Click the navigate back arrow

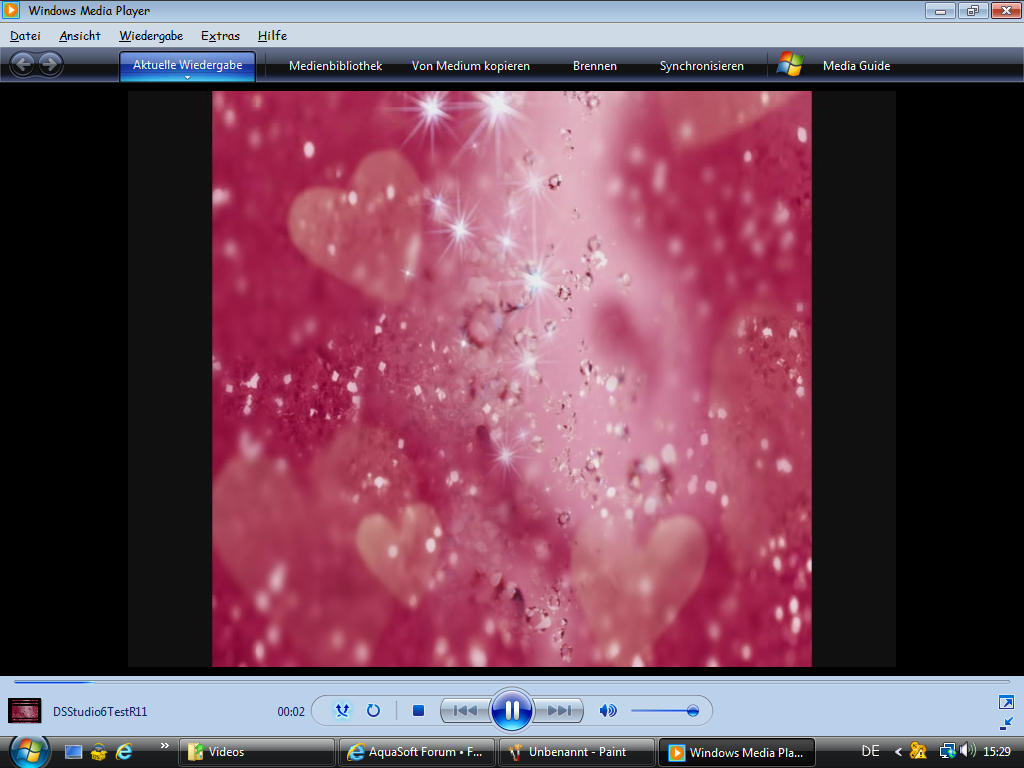pyautogui.click(x=22, y=65)
